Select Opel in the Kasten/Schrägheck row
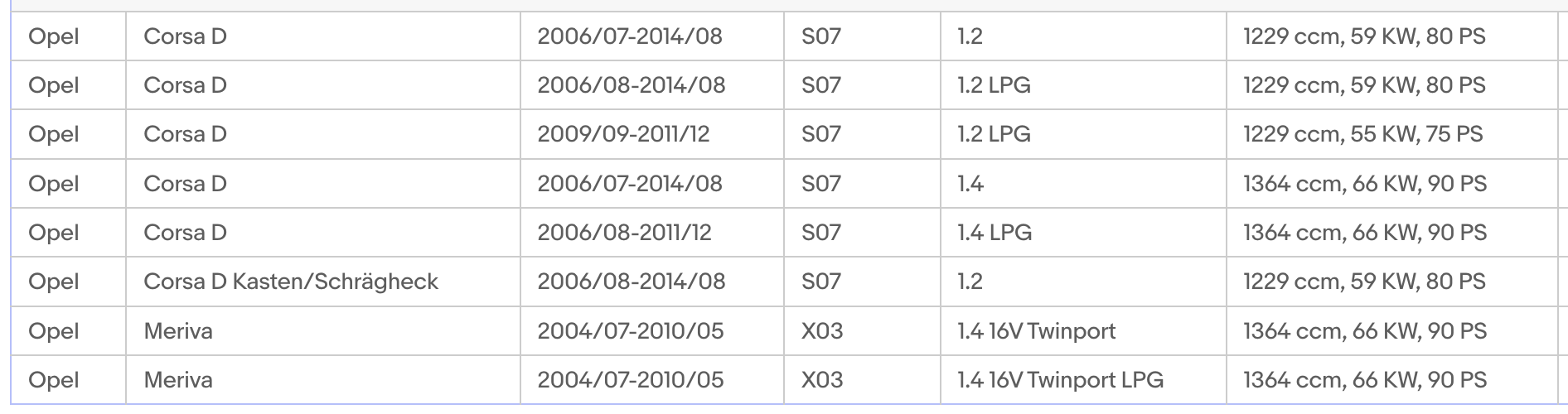Viewport: 1568px width, 414px height. (x=54, y=282)
